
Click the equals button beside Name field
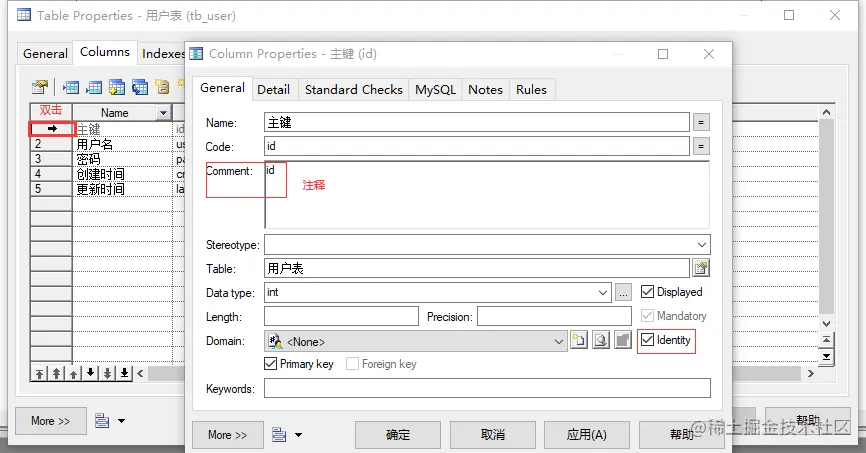pyautogui.click(x=701, y=122)
